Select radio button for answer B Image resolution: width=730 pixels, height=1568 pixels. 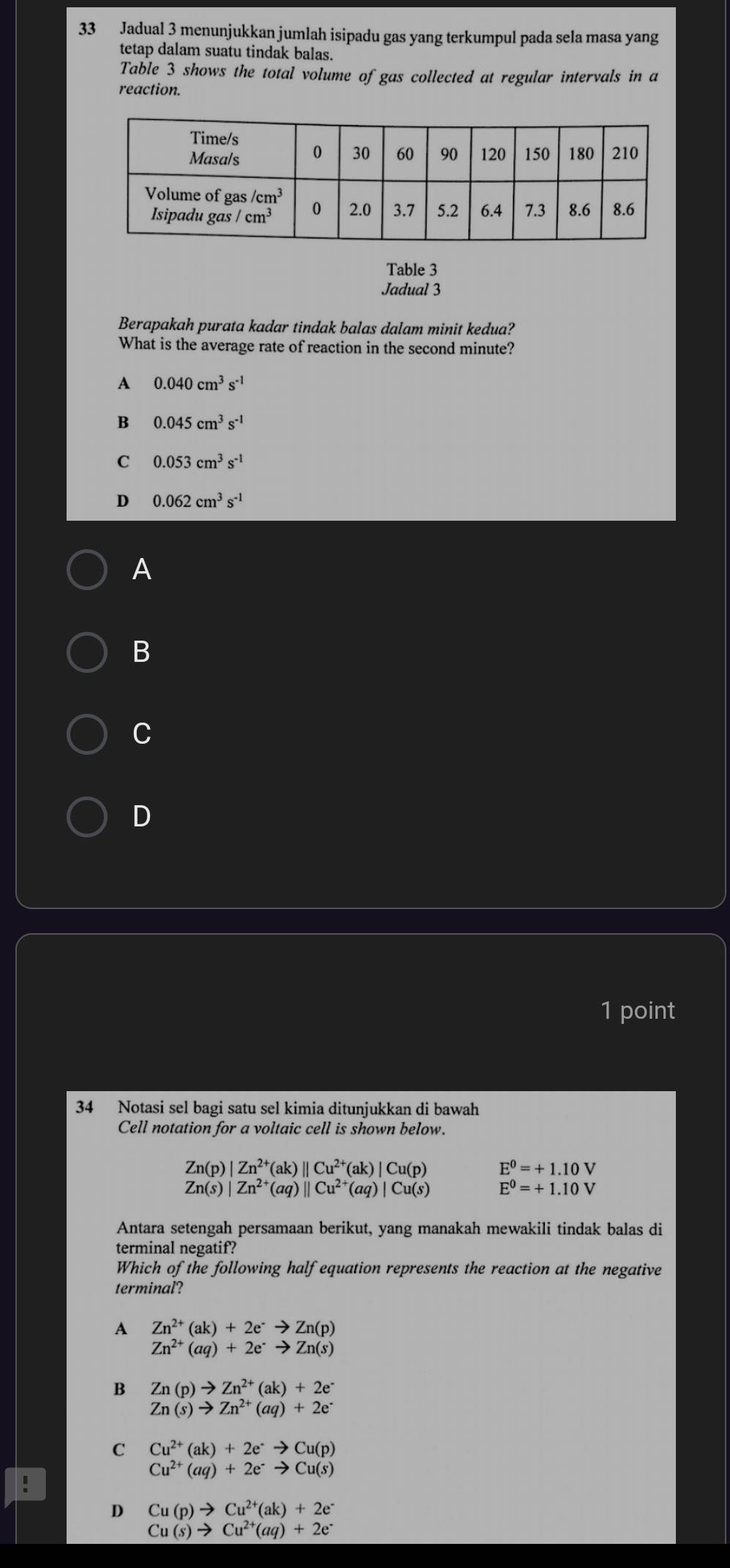(87, 652)
